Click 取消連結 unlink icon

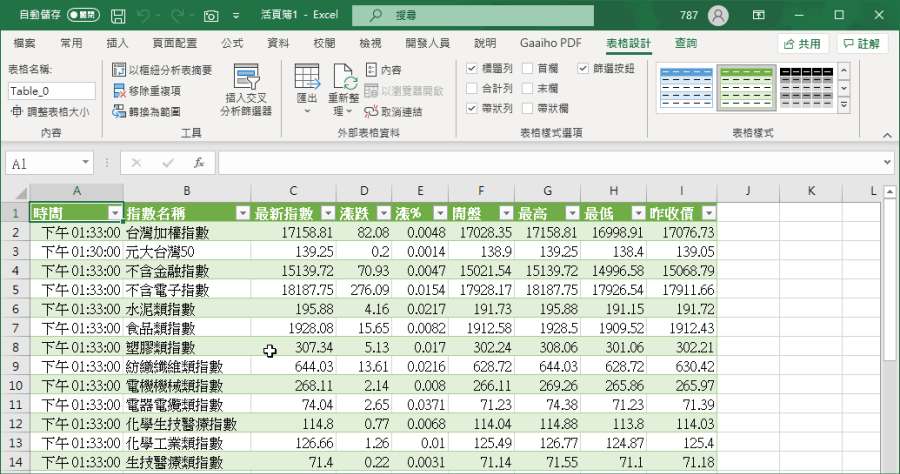click(371, 112)
